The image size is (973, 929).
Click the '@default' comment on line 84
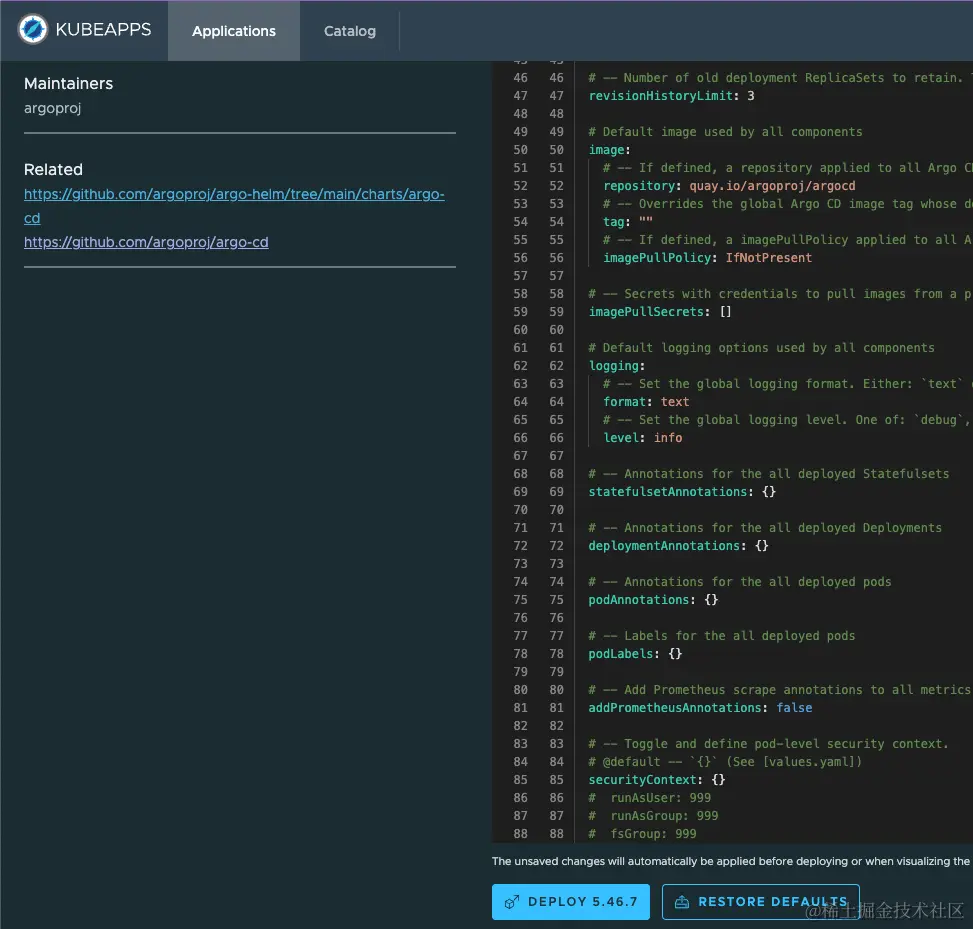(725, 761)
